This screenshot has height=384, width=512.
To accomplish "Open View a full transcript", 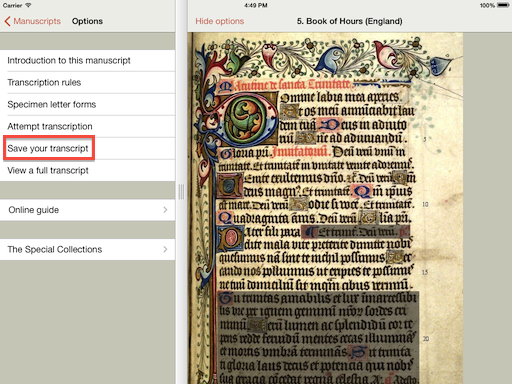I will pos(87,170).
